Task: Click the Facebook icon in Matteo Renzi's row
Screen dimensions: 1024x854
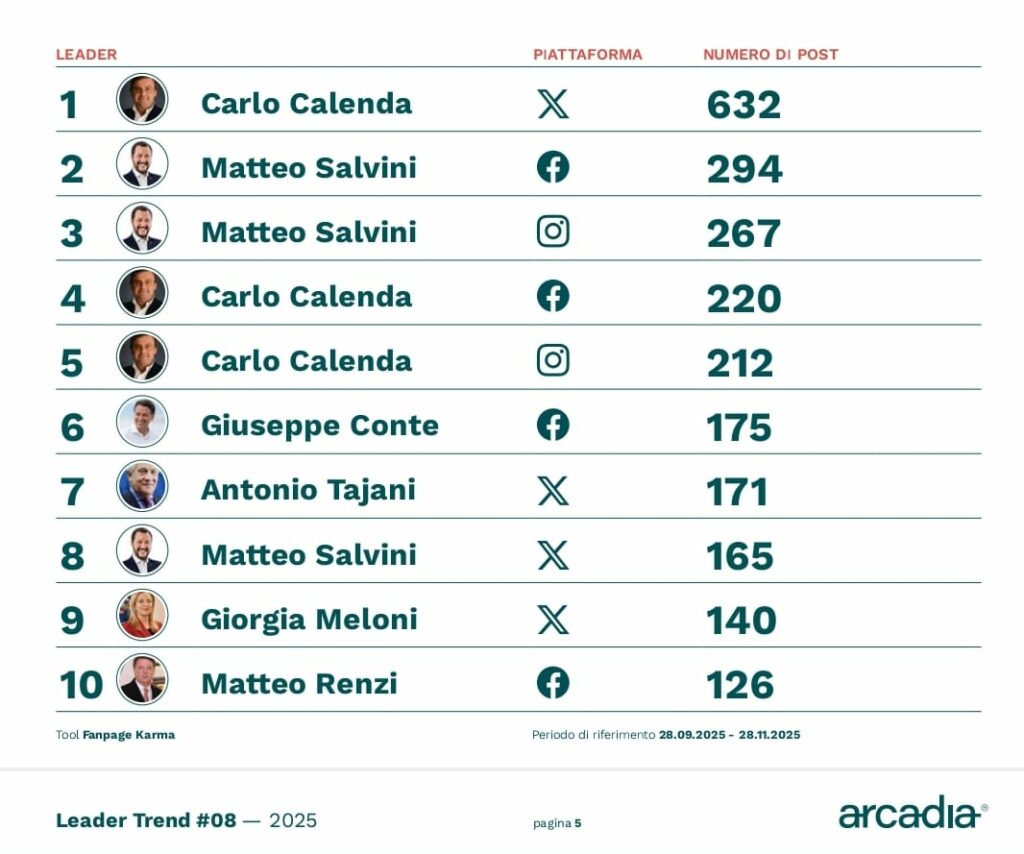Action: pyautogui.click(x=553, y=683)
